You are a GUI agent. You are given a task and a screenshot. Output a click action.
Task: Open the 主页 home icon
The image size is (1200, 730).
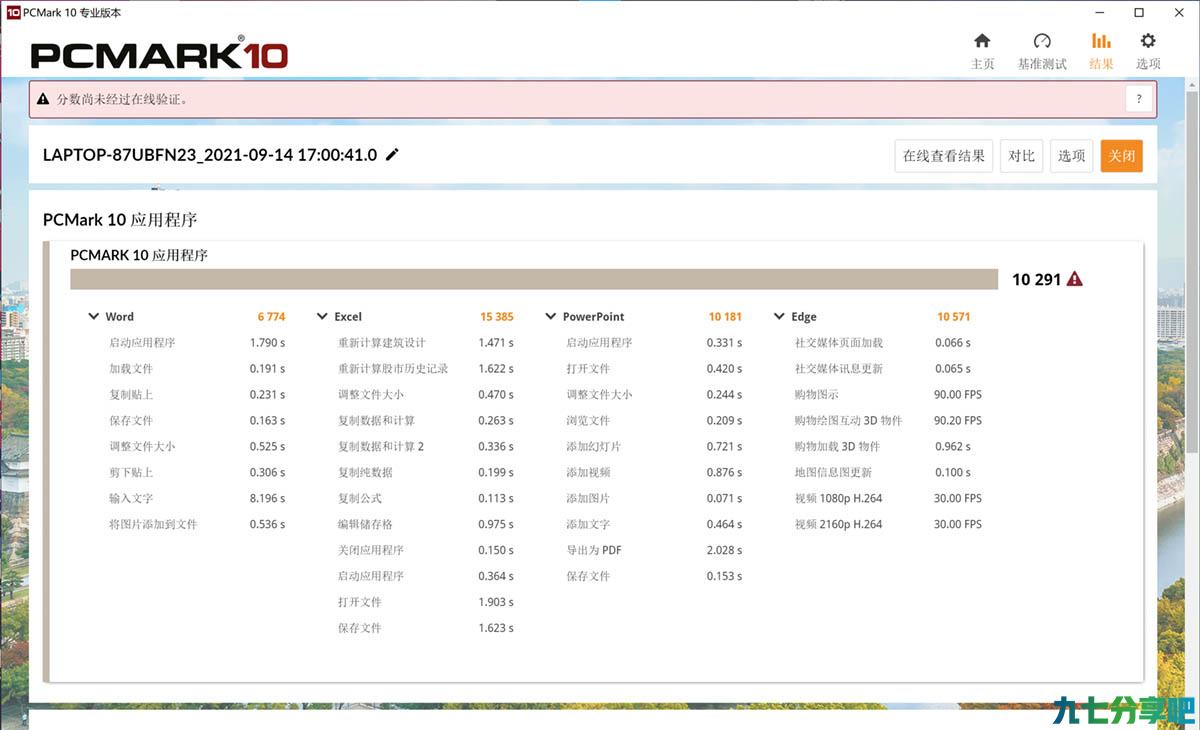(x=982, y=41)
